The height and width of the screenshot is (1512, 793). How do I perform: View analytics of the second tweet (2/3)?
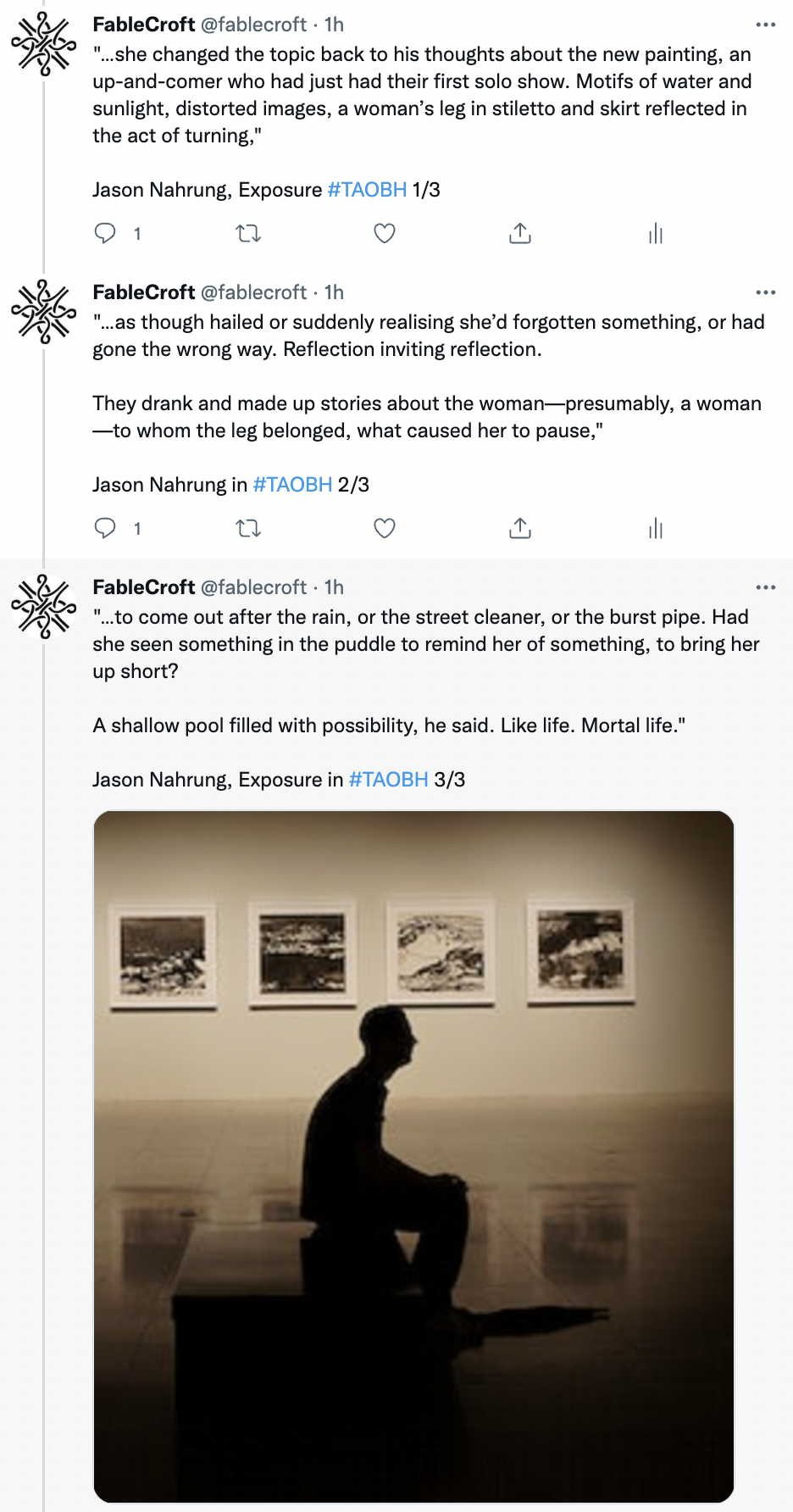[x=656, y=529]
